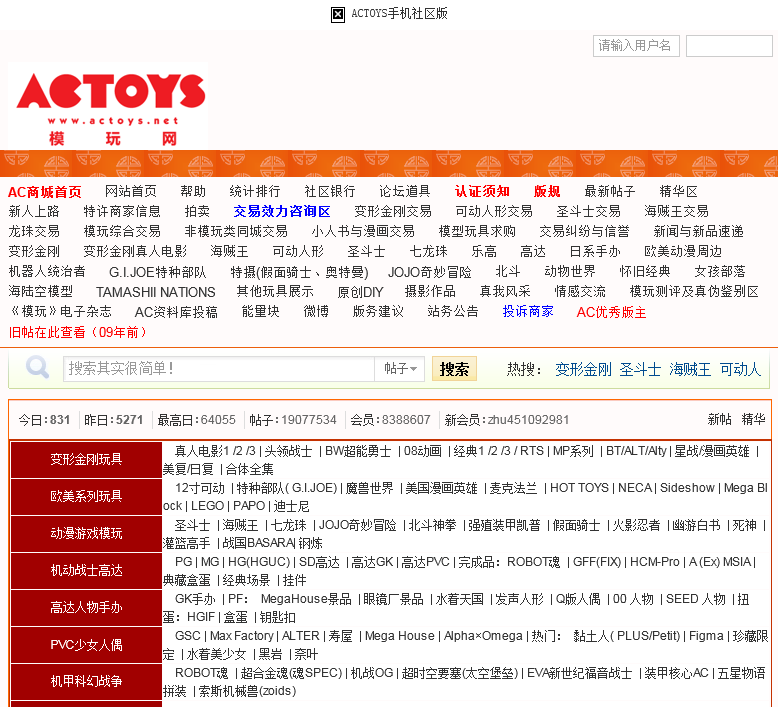Open the 乐高 forum link
The image size is (778, 707).
484,252
